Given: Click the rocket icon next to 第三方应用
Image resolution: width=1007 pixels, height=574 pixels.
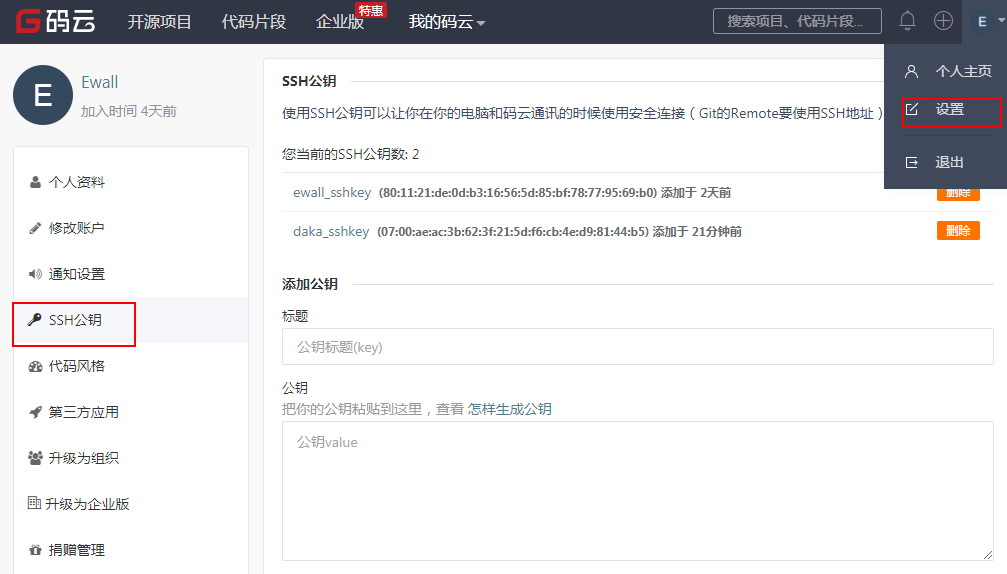Looking at the screenshot, I should [35, 412].
